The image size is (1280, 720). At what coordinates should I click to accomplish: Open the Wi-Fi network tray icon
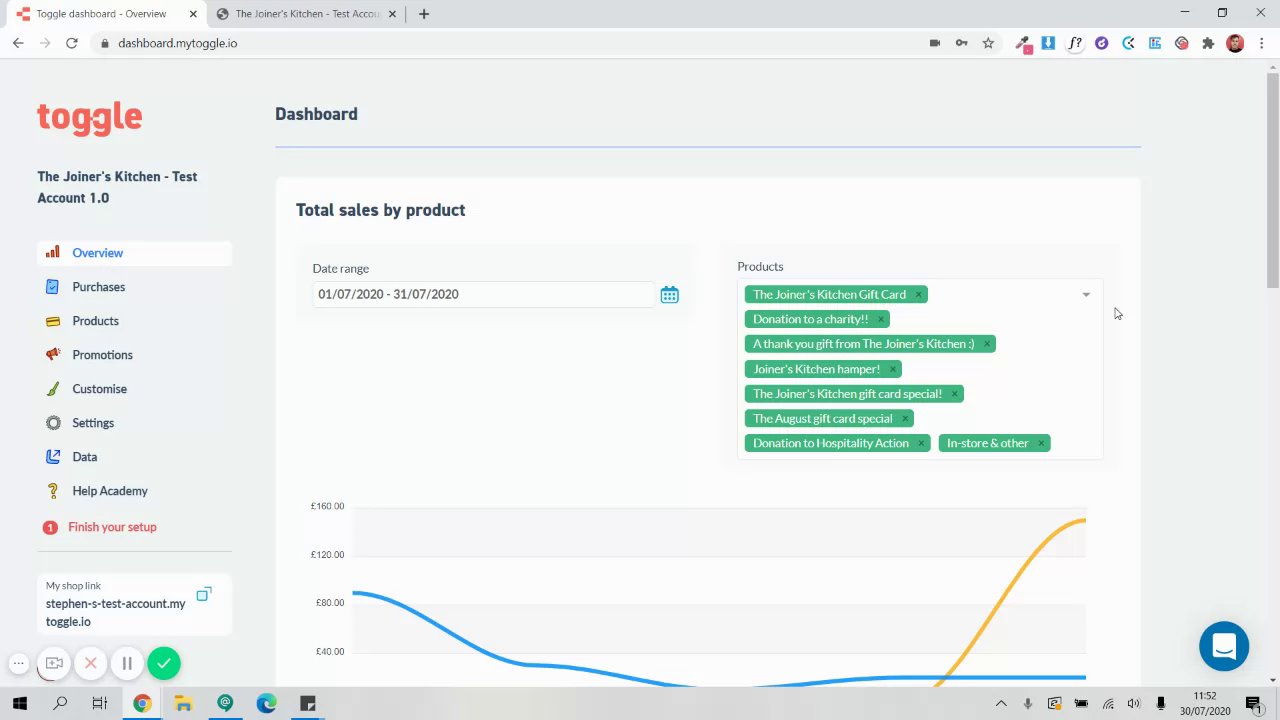pos(1108,704)
